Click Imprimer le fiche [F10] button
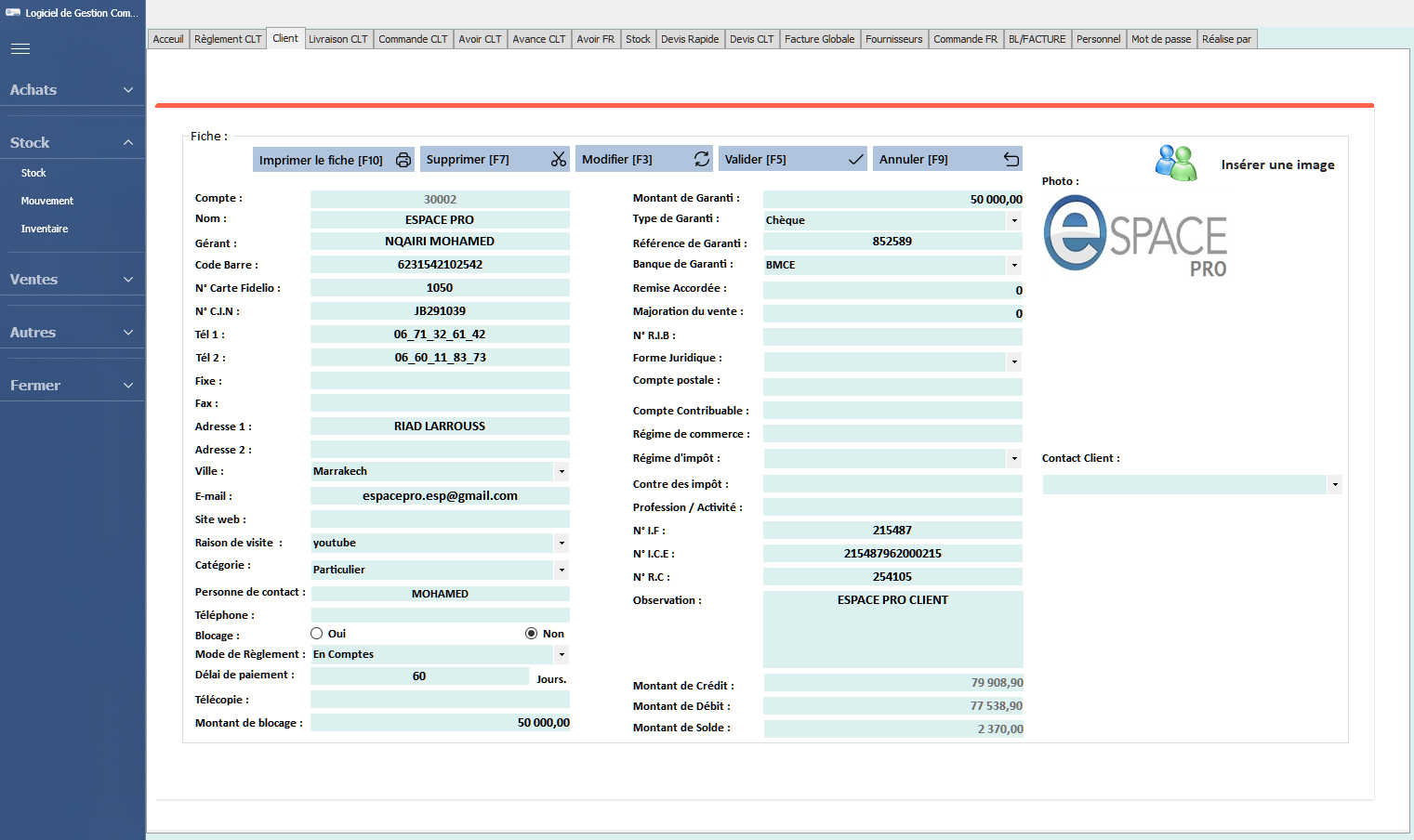The height and width of the screenshot is (840, 1414). (333, 160)
